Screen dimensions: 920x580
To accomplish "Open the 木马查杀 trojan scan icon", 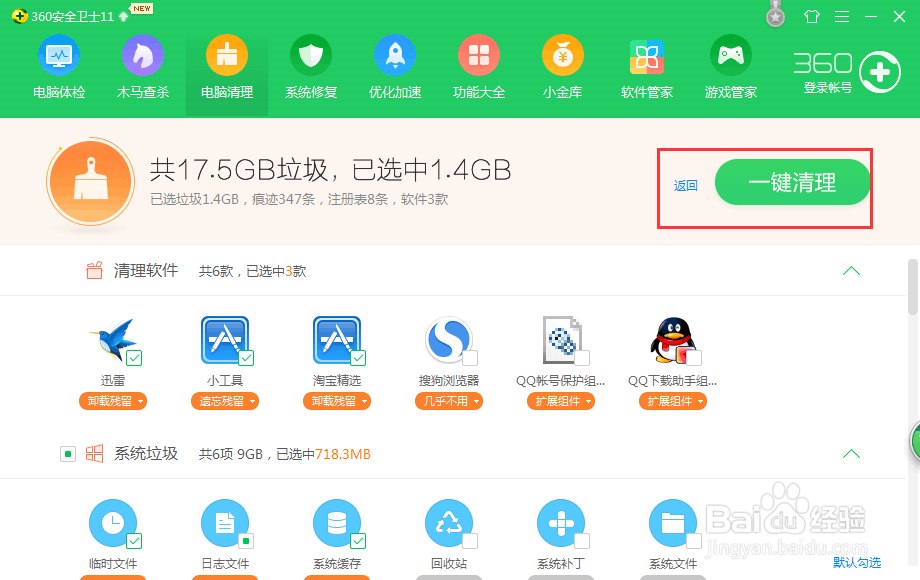I will [143, 56].
